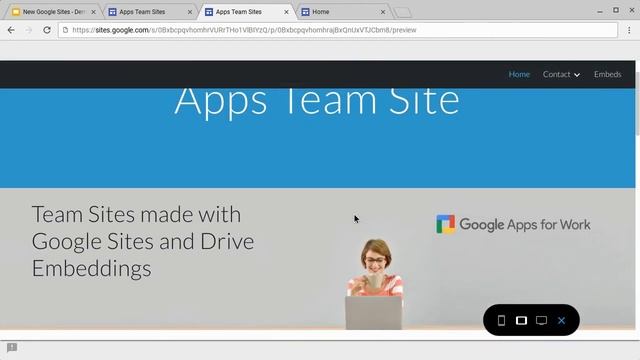The width and height of the screenshot is (640, 360).
Task: Open the Home navigation link
Action: pyautogui.click(x=519, y=74)
